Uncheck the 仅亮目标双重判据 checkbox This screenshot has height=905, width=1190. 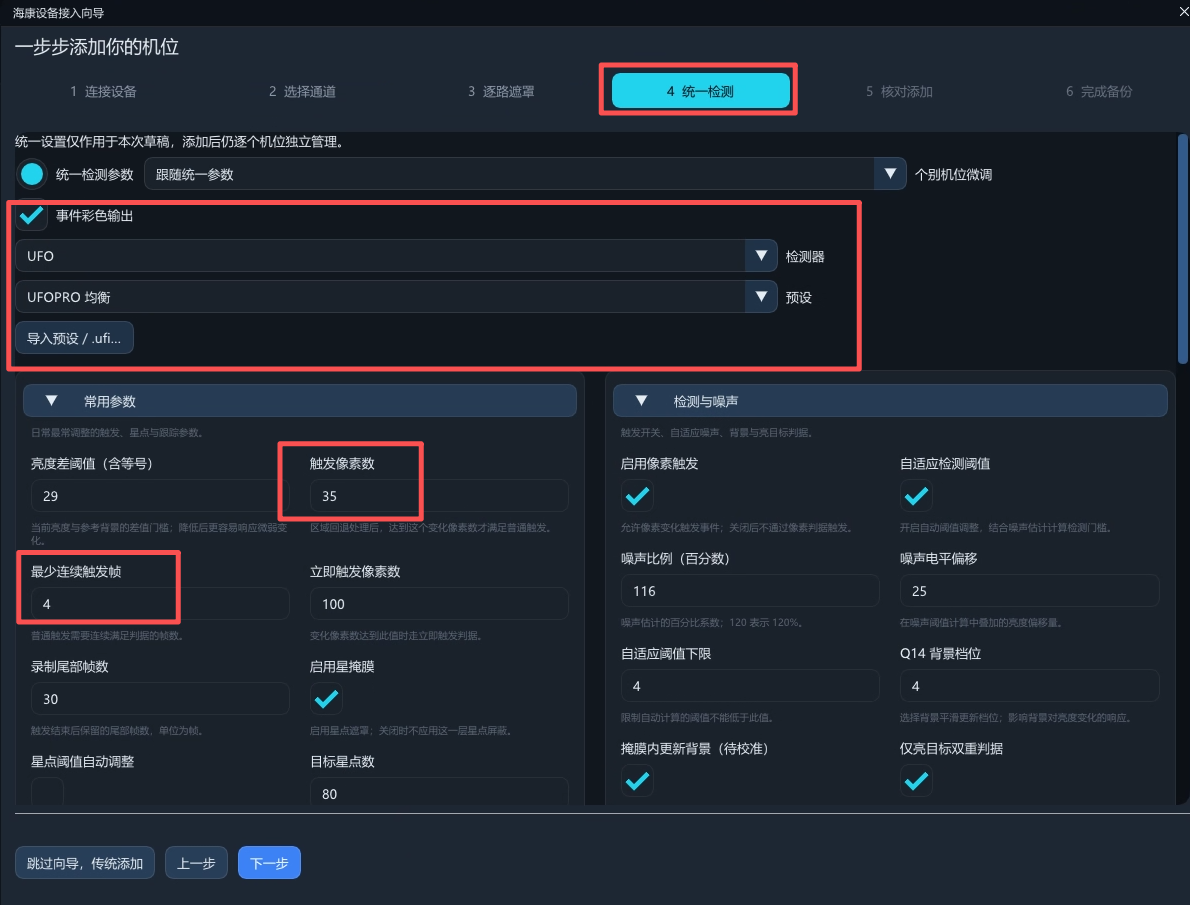(916, 780)
